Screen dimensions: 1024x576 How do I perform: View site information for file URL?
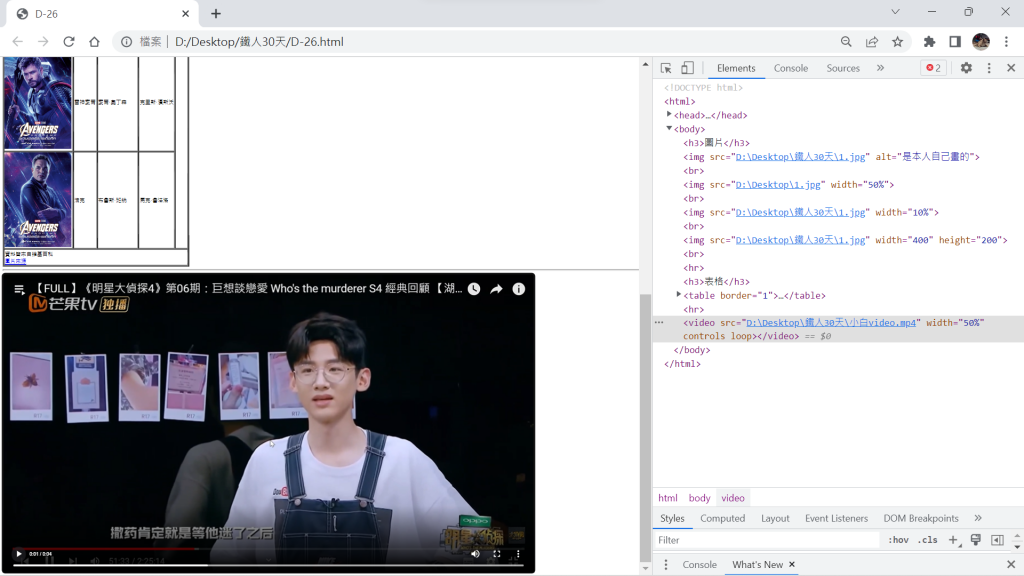coord(127,42)
